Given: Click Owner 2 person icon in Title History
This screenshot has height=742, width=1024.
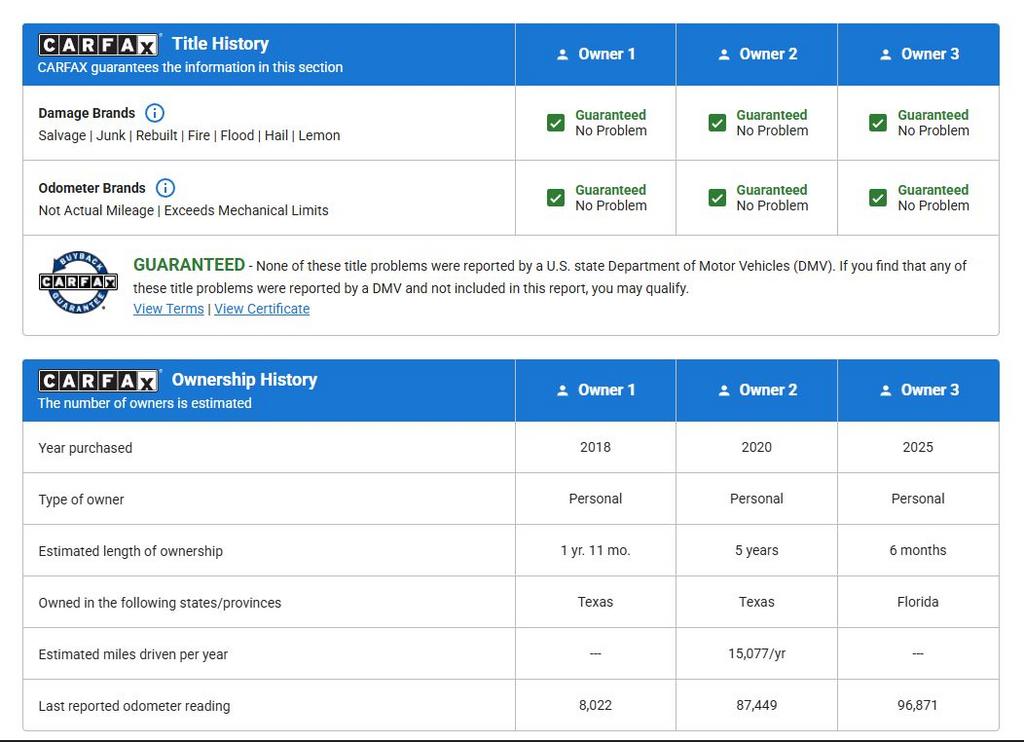Looking at the screenshot, I should [x=724, y=55].
